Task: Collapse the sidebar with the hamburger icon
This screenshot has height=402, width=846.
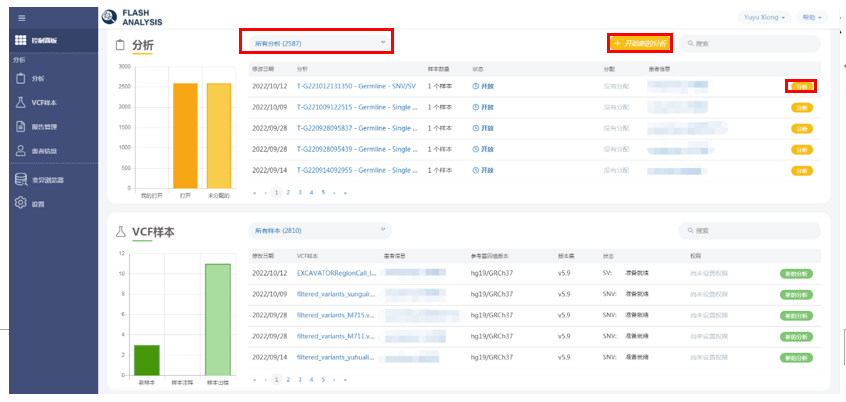Action: [x=22, y=18]
